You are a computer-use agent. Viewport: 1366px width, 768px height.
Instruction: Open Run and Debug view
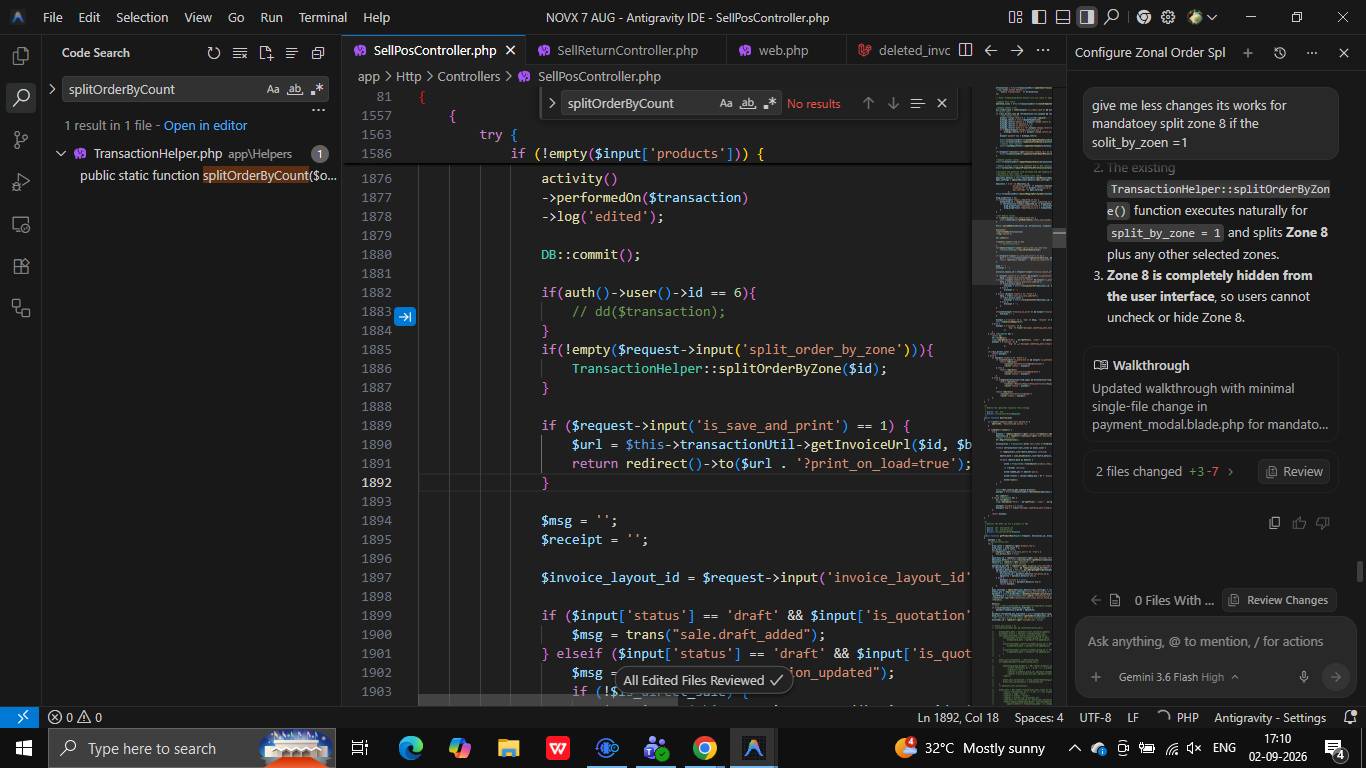(x=21, y=182)
